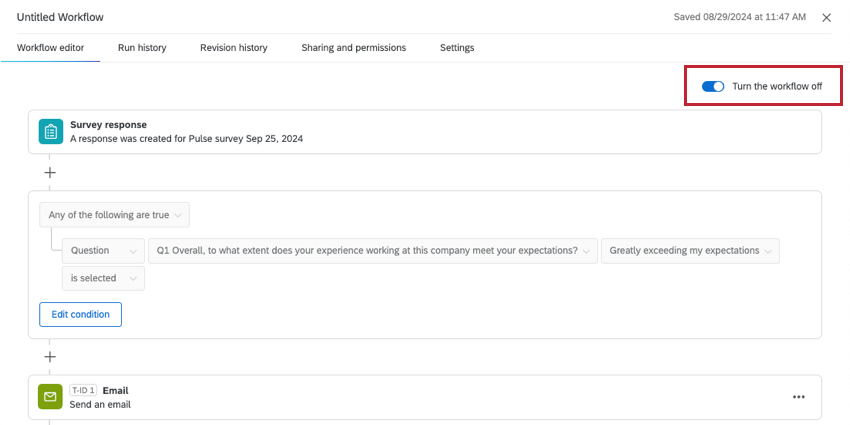Viewport: 850px width, 425px height.
Task: Open the 'is selected' operator dropdown
Action: 103,278
